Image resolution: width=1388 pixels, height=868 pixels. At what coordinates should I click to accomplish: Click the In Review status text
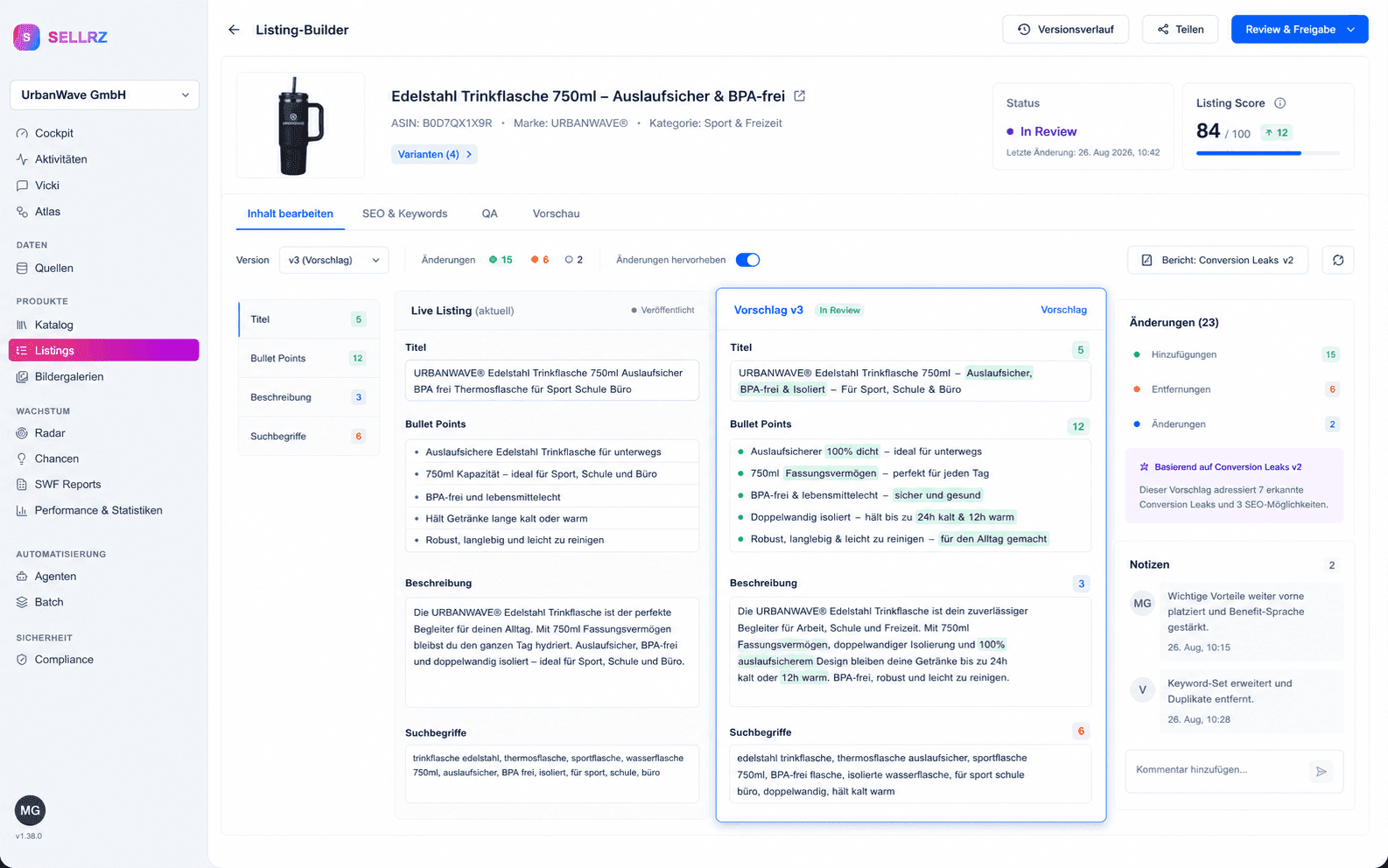pyautogui.click(x=1048, y=131)
